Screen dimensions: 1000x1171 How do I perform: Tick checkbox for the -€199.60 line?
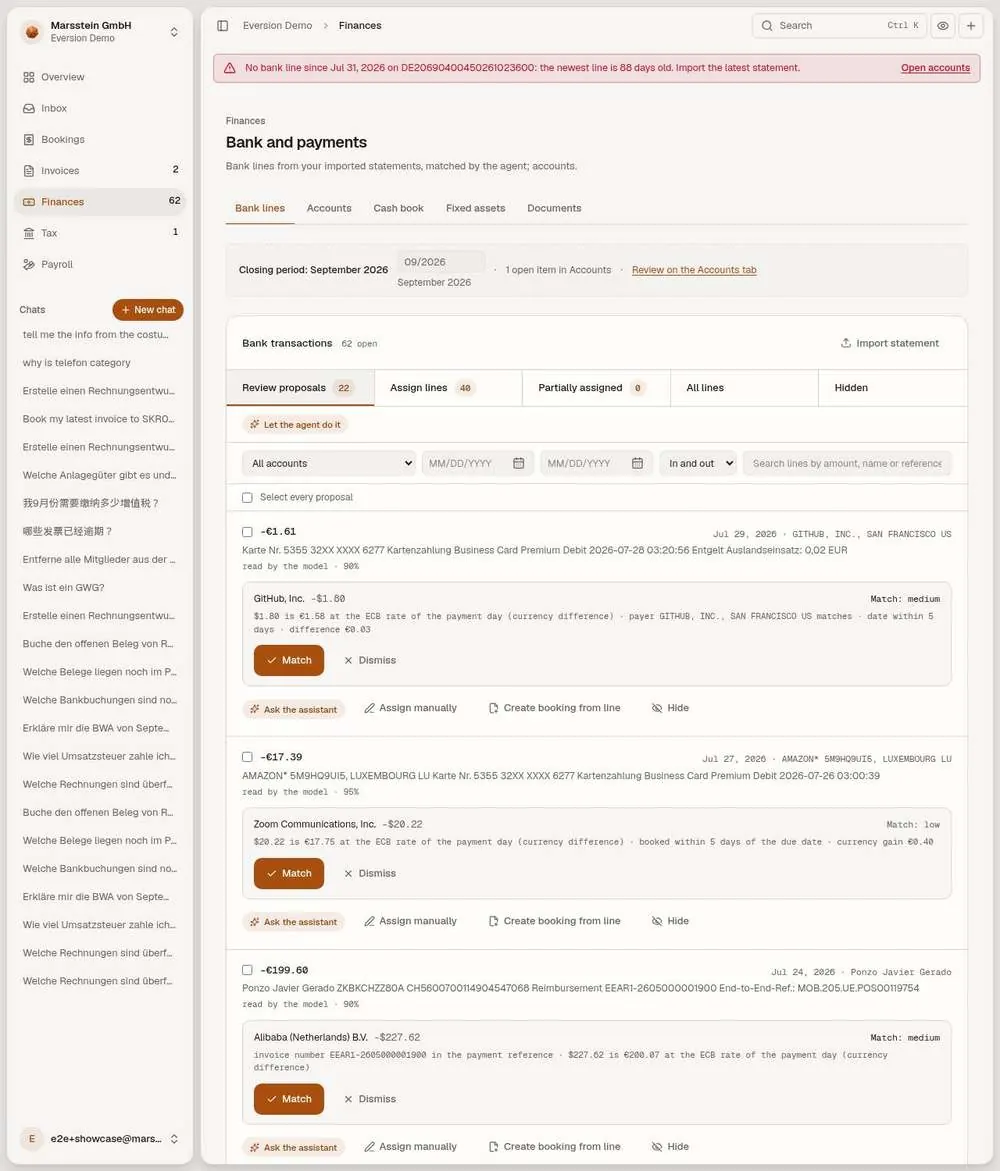pyautogui.click(x=247, y=970)
